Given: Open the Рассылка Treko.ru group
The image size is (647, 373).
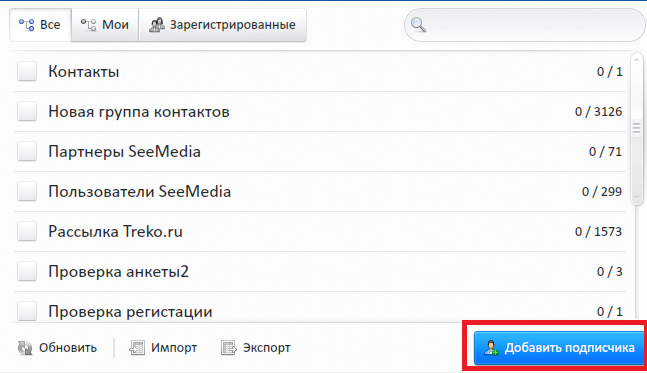Looking at the screenshot, I should point(116,231).
